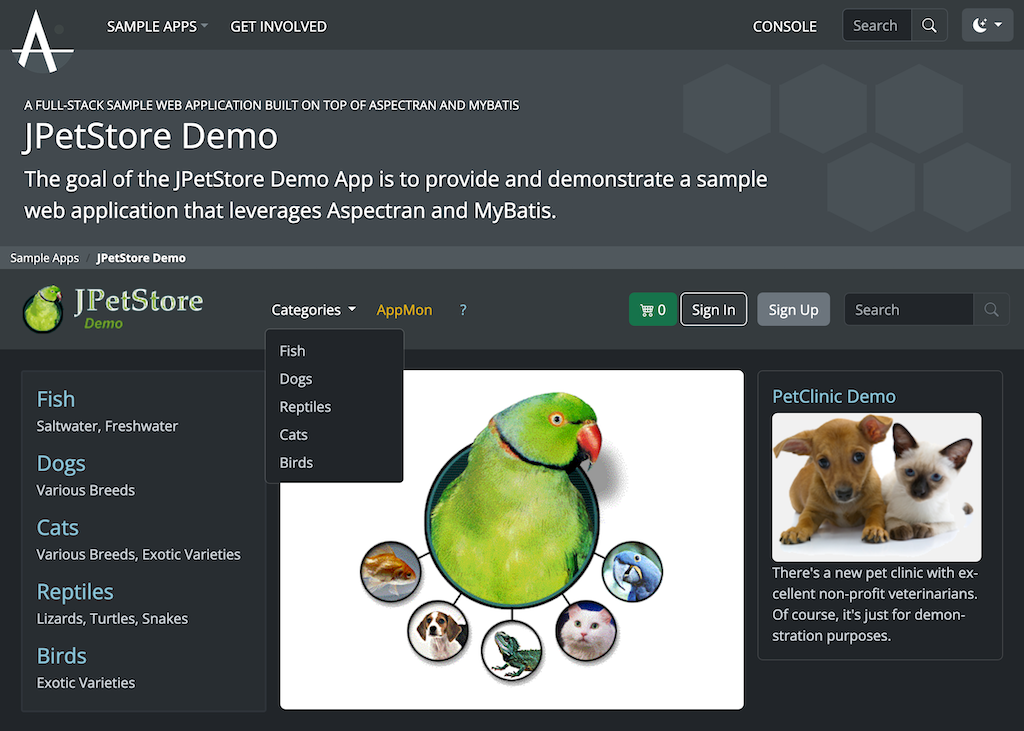The width and height of the screenshot is (1024, 731).
Task: Open the Fish link in the sidebar
Action: (x=56, y=399)
